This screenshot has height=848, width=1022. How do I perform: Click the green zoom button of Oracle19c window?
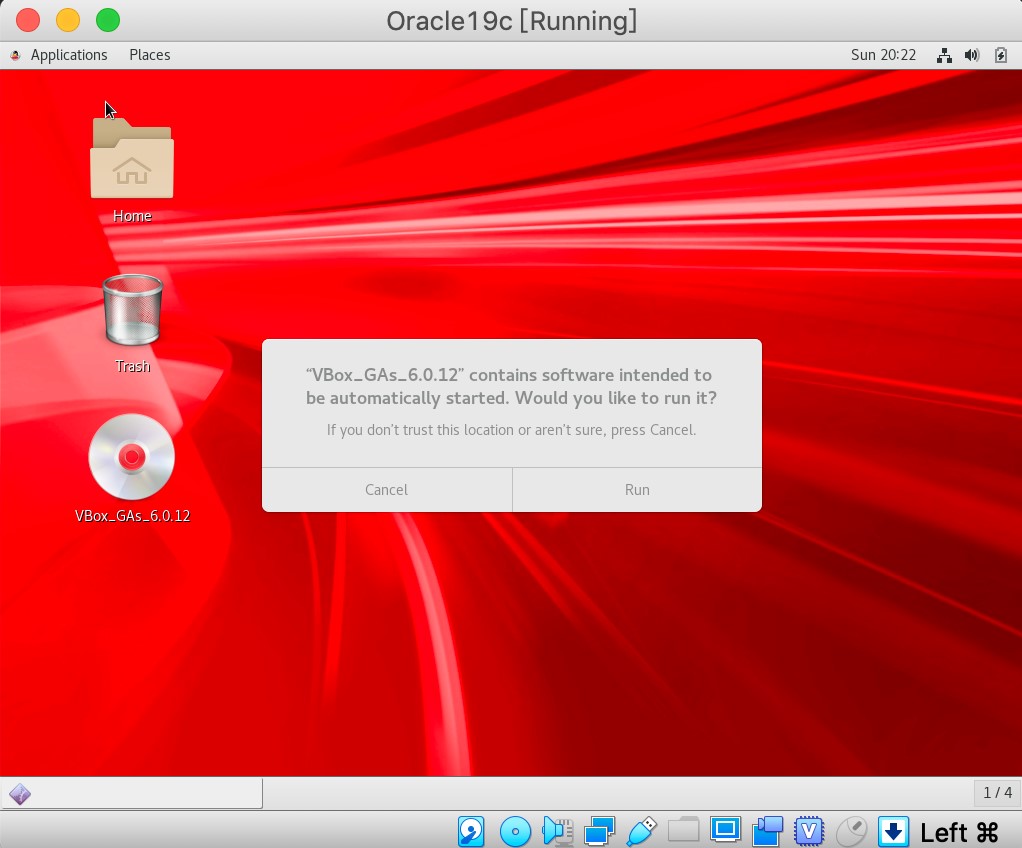click(x=108, y=20)
